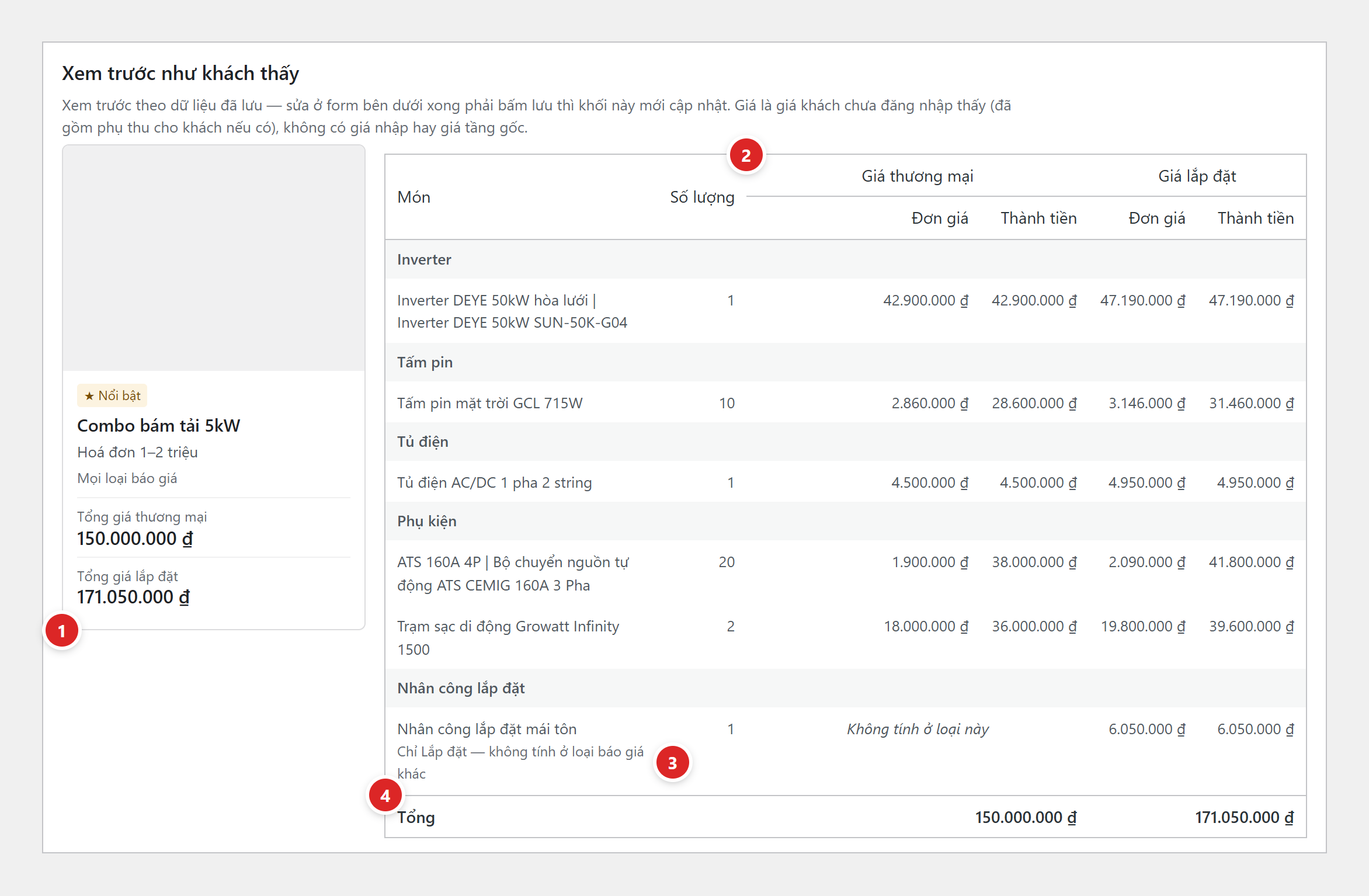Click the footer total '150.000.000 ₫'

pos(1026,817)
